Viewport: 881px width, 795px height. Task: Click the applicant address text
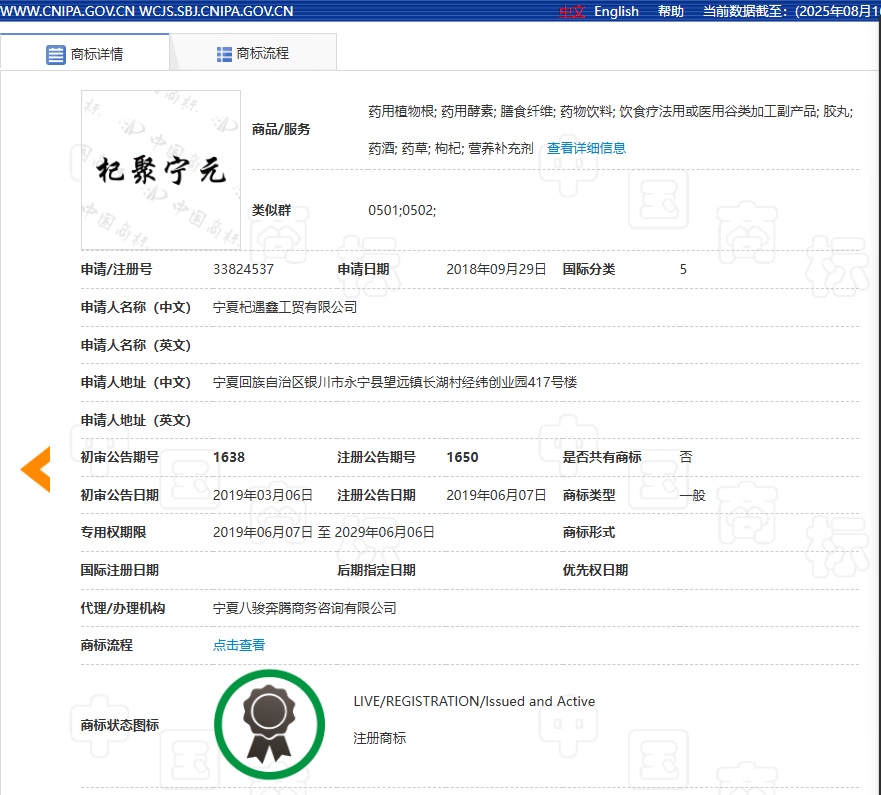click(394, 382)
